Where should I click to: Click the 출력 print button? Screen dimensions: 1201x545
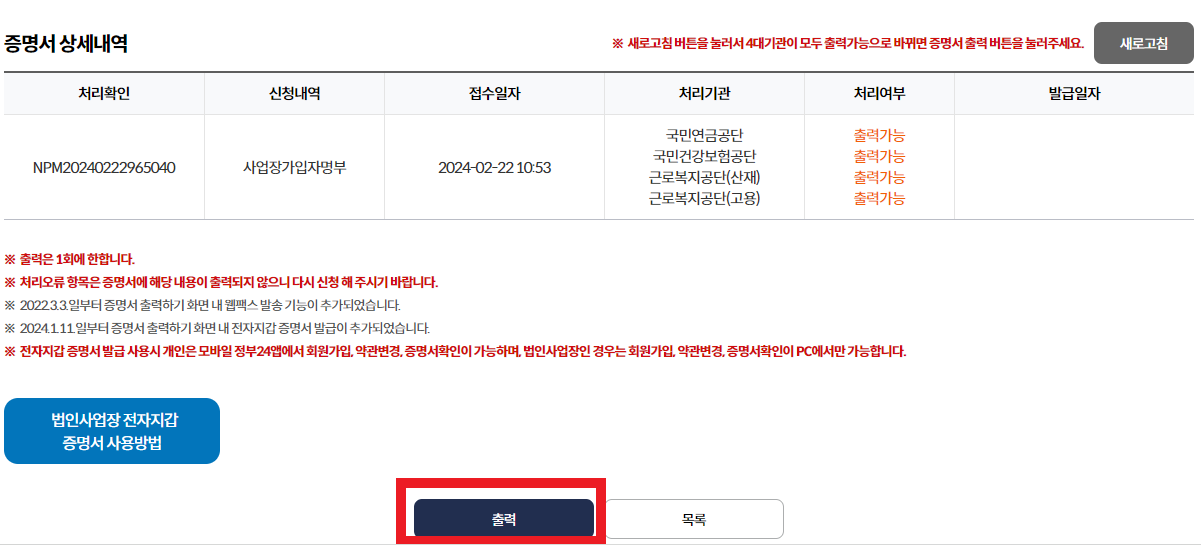pos(504,519)
